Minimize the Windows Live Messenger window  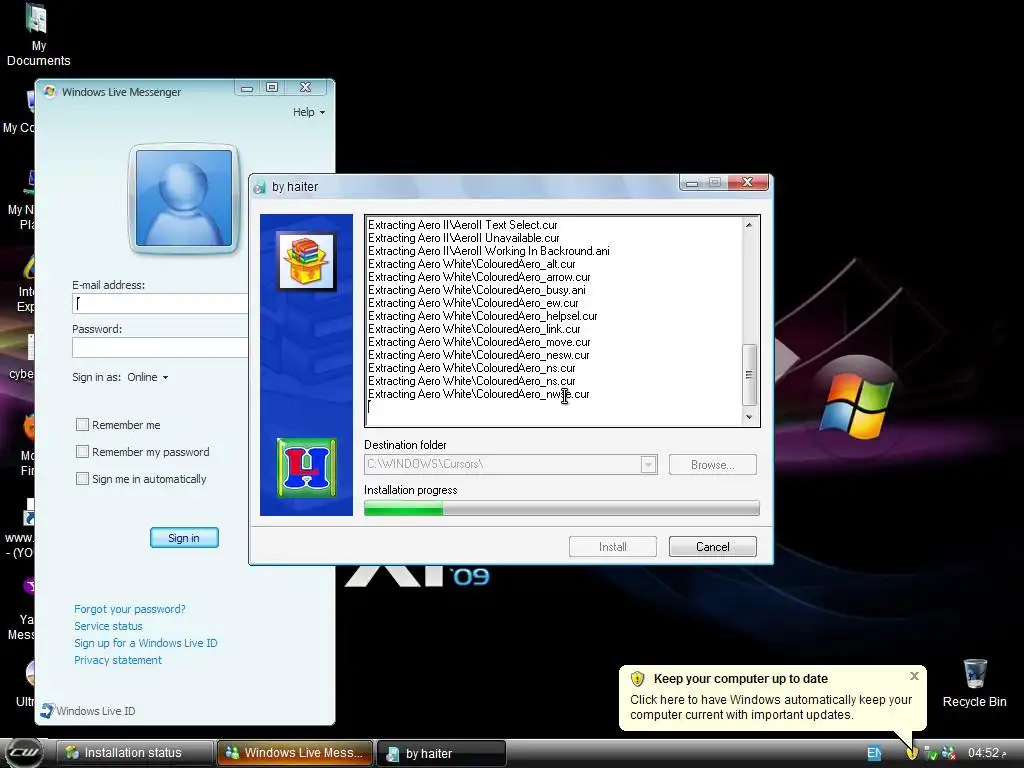click(247, 88)
